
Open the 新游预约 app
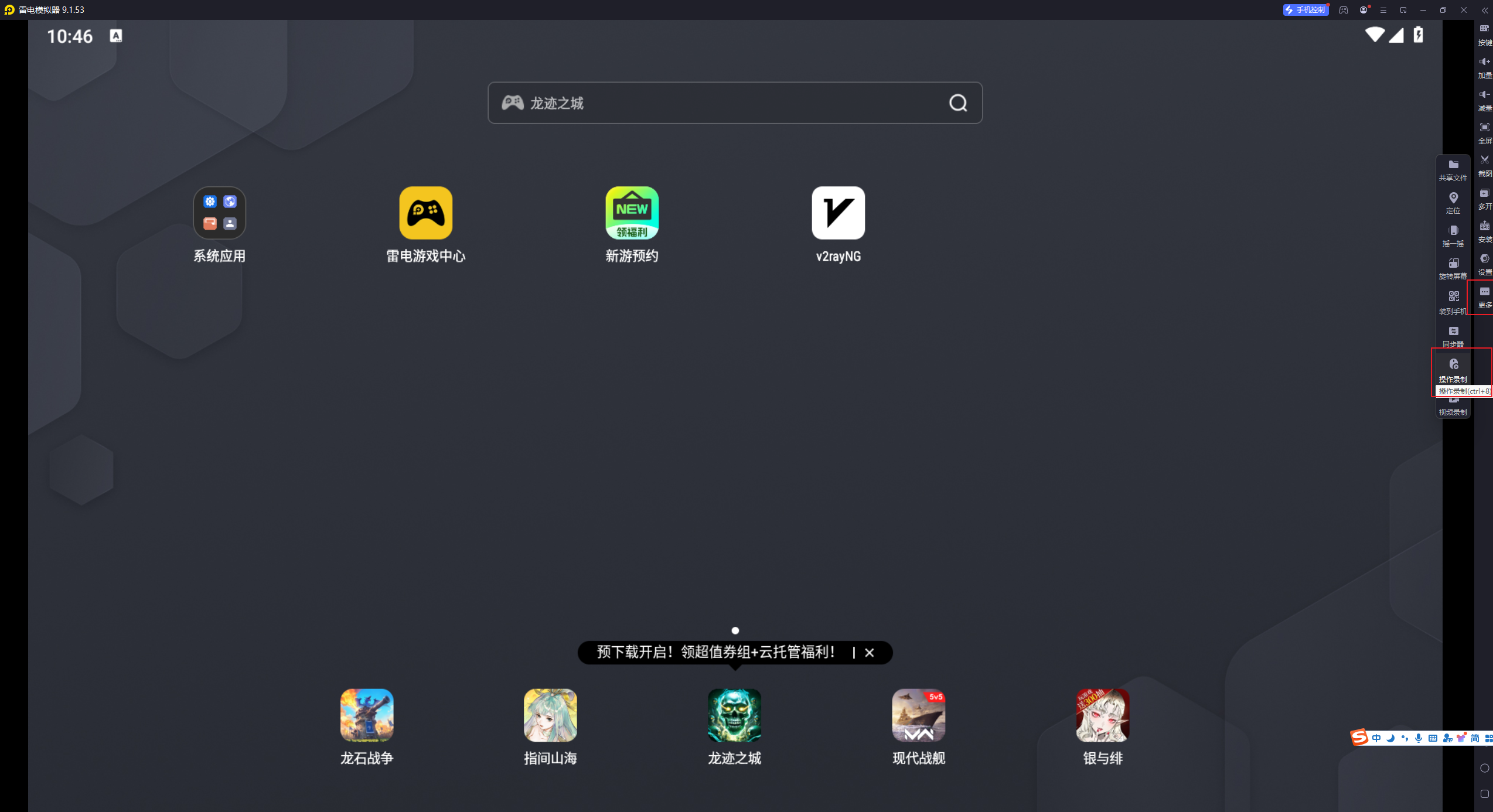(632, 225)
